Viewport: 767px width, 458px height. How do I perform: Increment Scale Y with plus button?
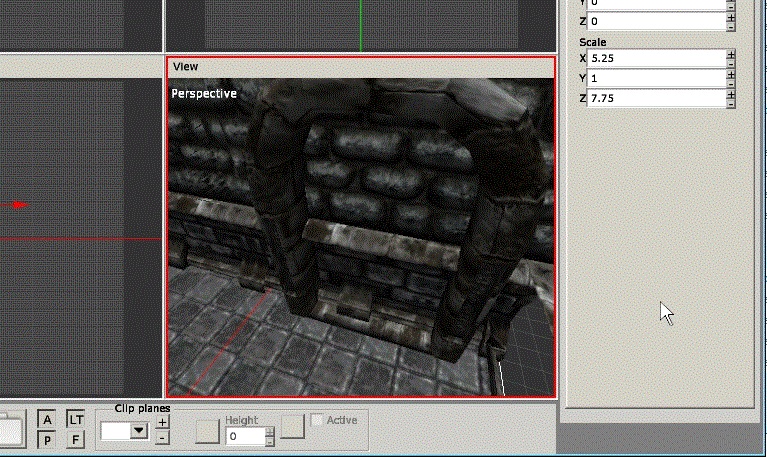(731, 74)
